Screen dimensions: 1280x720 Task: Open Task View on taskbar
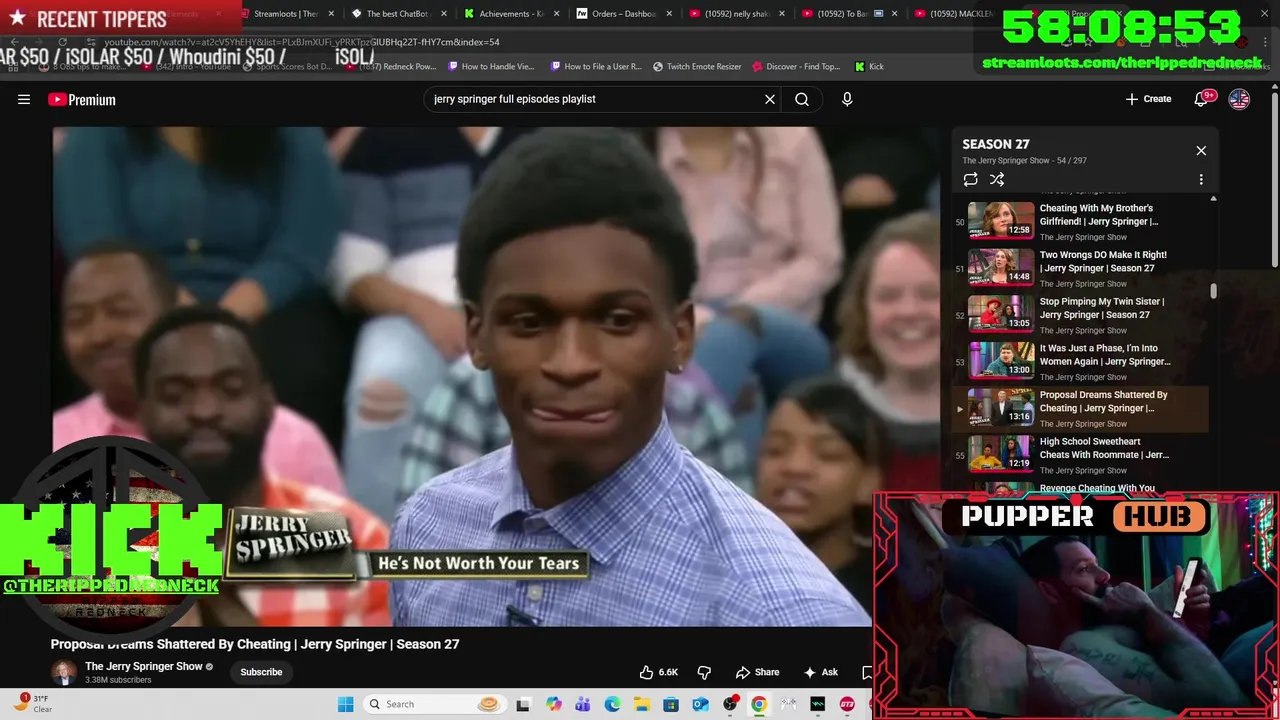522,704
